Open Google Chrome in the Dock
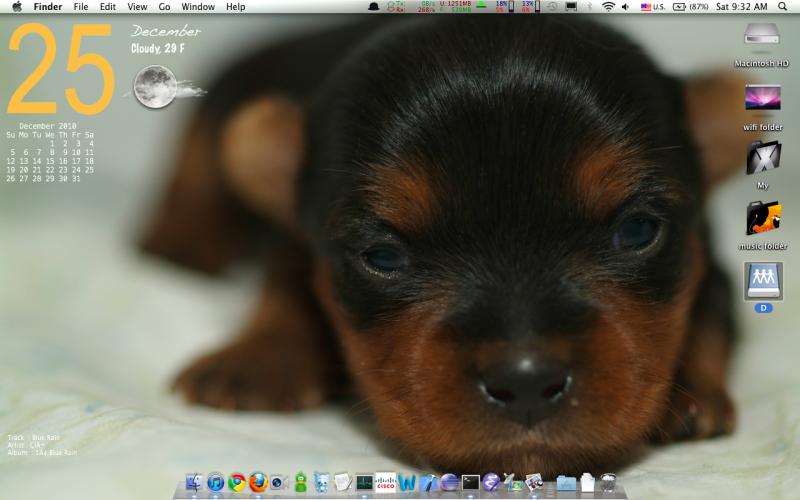800x500 pixels. (237, 482)
